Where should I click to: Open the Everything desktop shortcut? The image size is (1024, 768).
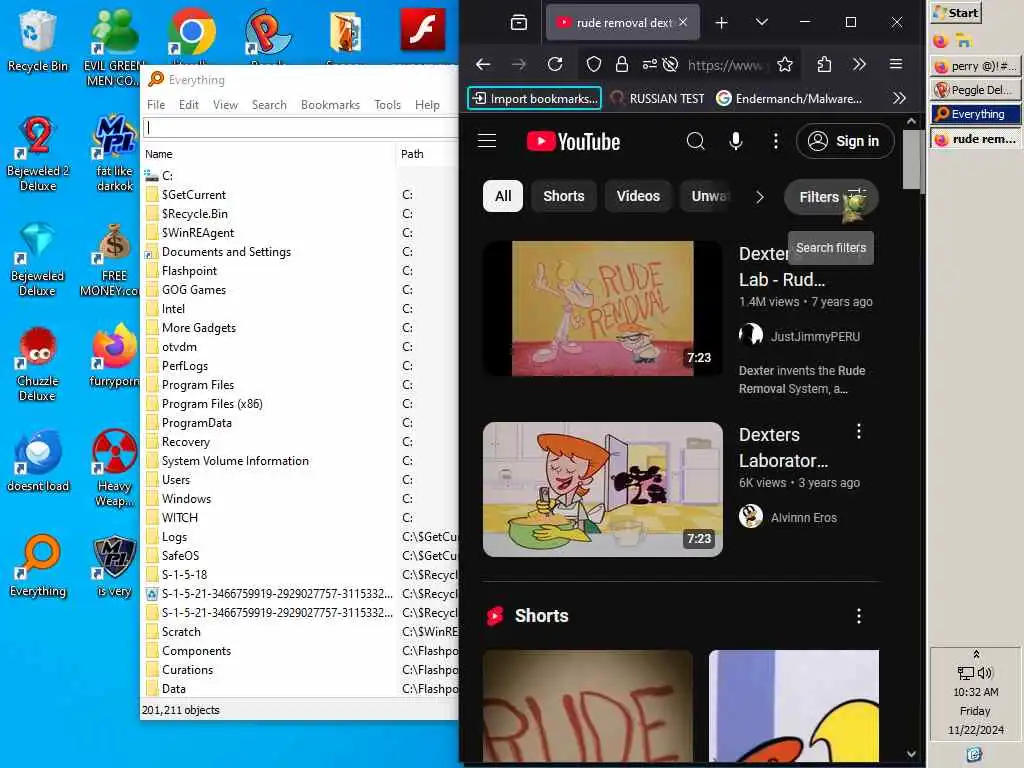pyautogui.click(x=37, y=566)
